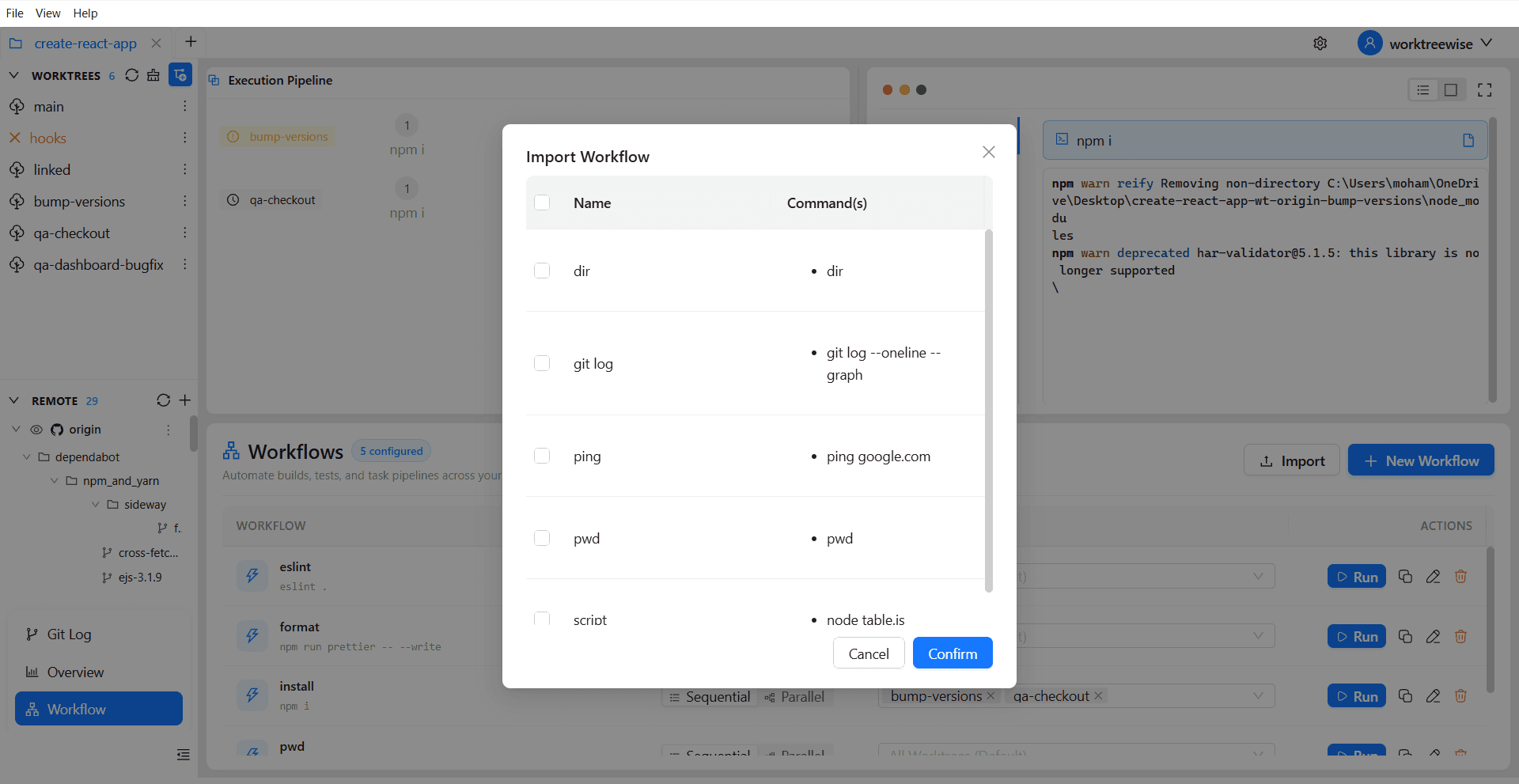This screenshot has height=784, width=1519.
Task: Confirm the workflow import
Action: coord(953,653)
